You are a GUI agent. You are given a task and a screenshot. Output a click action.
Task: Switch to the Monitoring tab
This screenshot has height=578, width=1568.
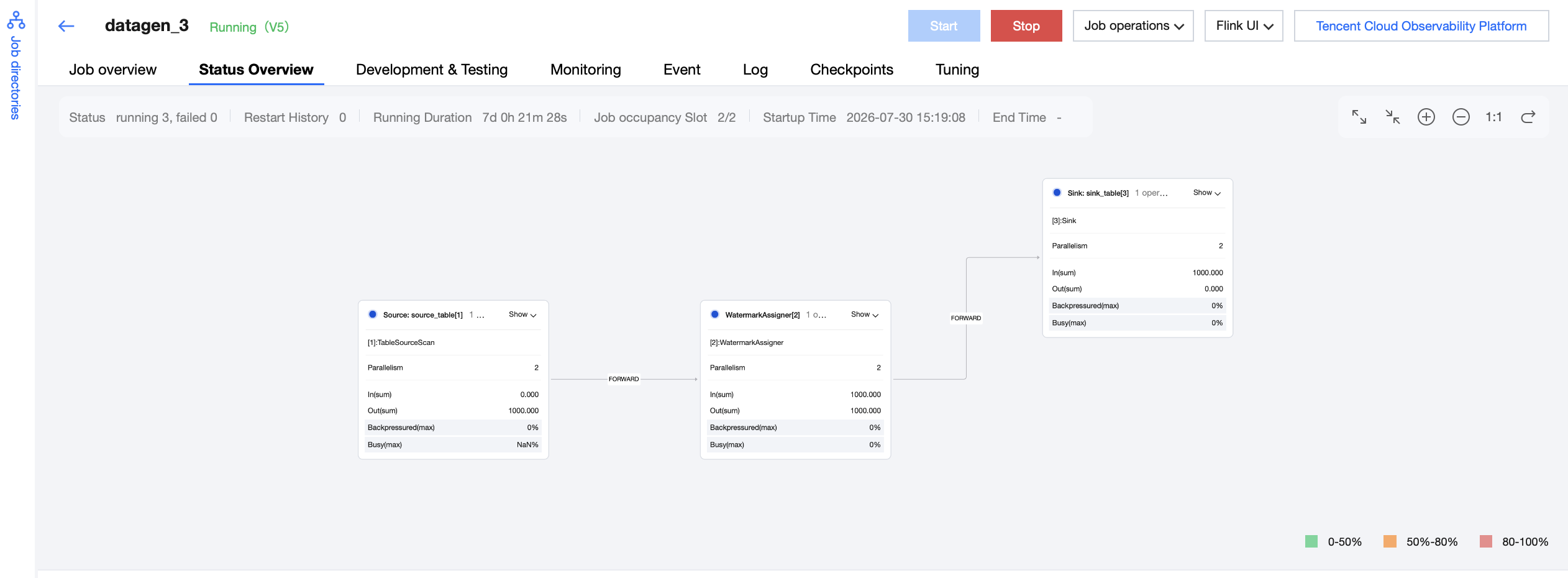tap(585, 70)
